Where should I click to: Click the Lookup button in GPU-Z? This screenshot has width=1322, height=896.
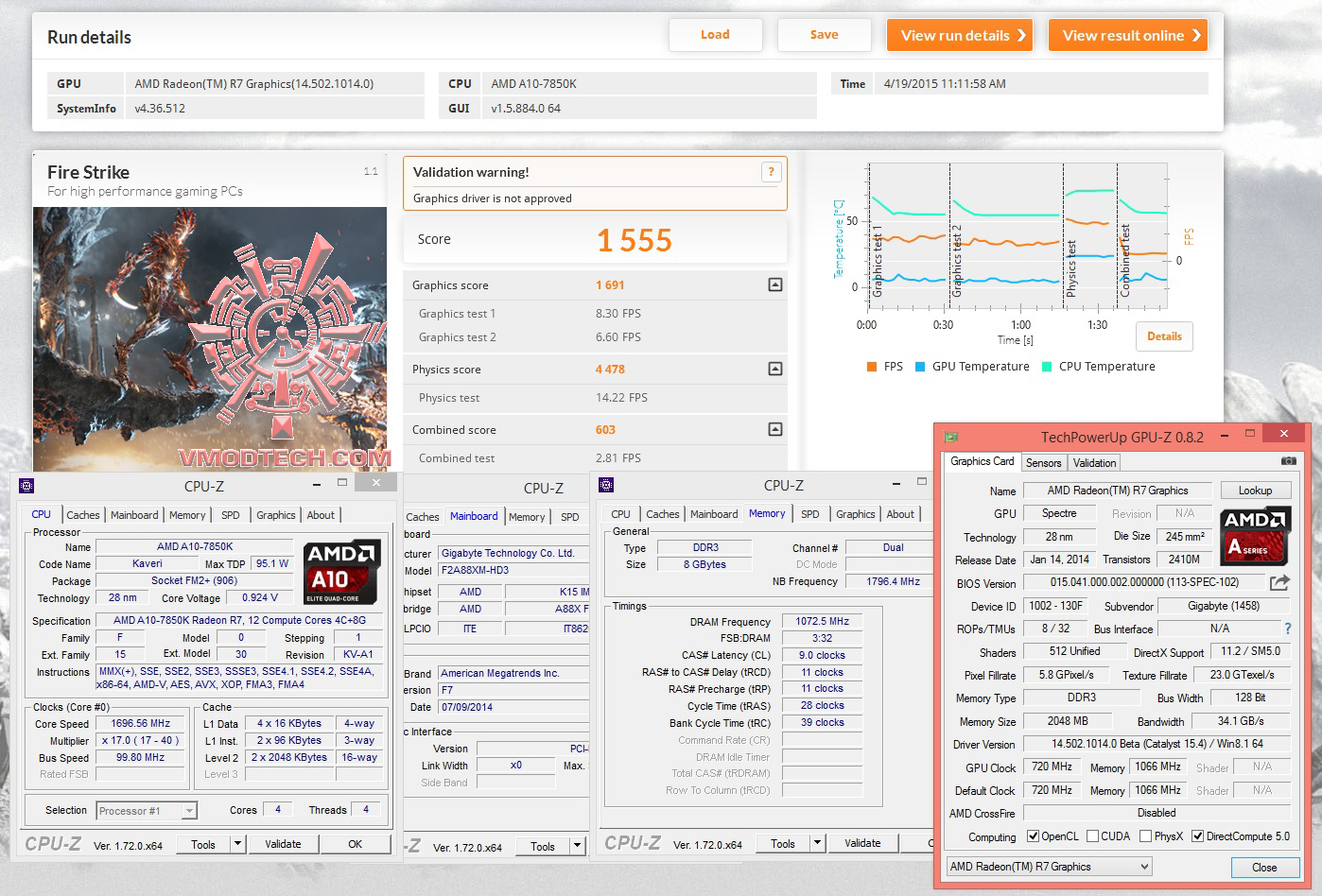pyautogui.click(x=1255, y=491)
